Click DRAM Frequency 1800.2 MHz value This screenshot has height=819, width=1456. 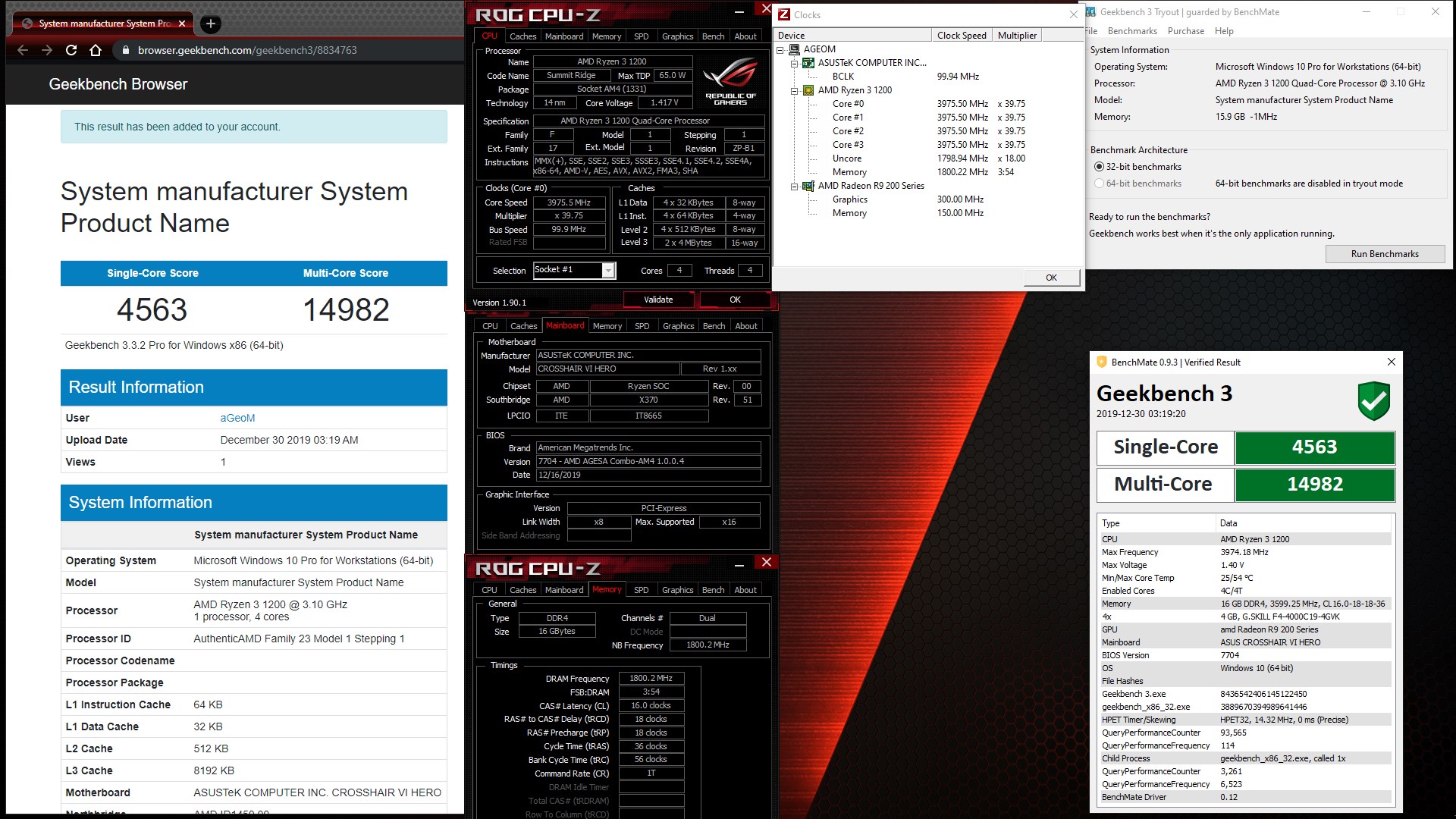pos(651,679)
